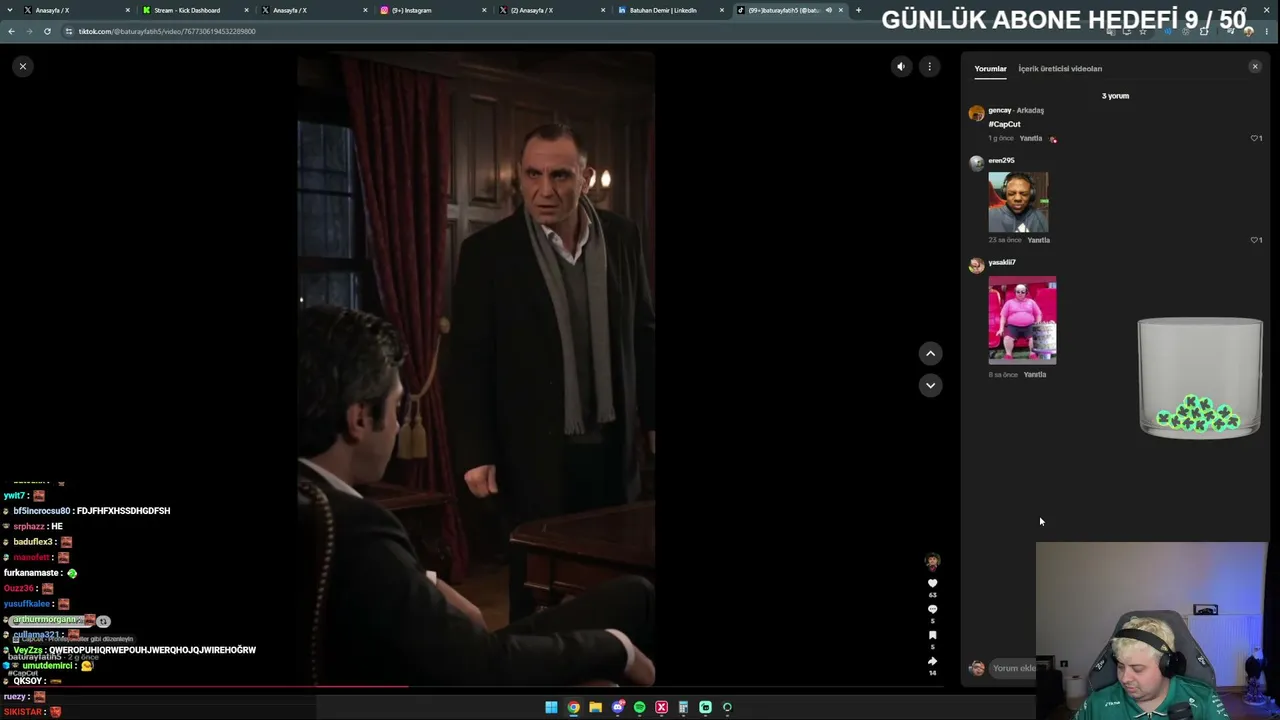Screen dimensions: 1280x720
Task: Share the video with the arrow icon
Action: pos(932,661)
